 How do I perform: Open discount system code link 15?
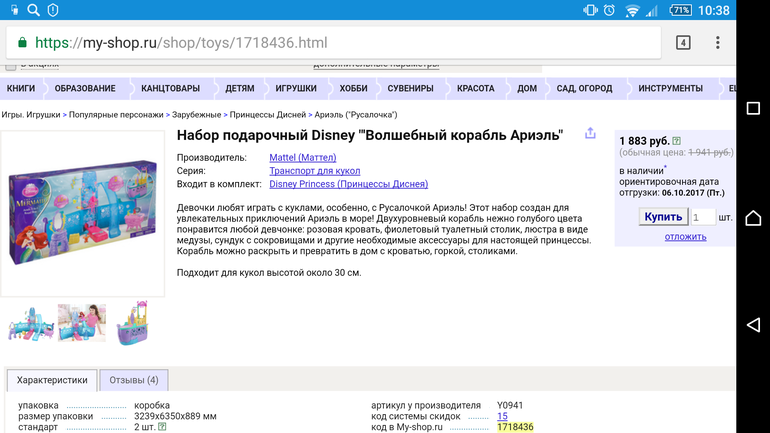coord(502,416)
